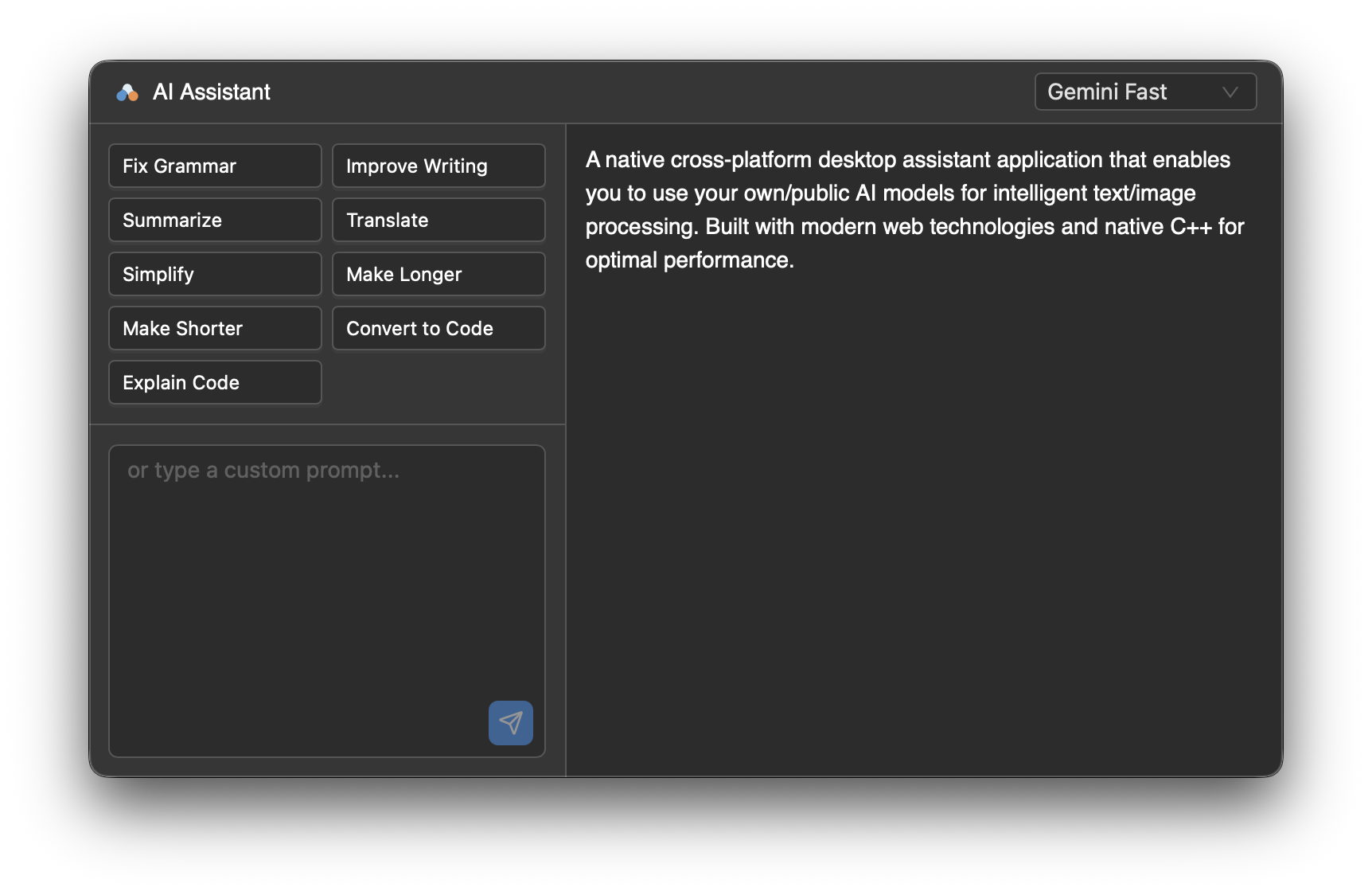The width and height of the screenshot is (1372, 895).
Task: Click the AI Assistant logo icon
Action: pos(127,92)
